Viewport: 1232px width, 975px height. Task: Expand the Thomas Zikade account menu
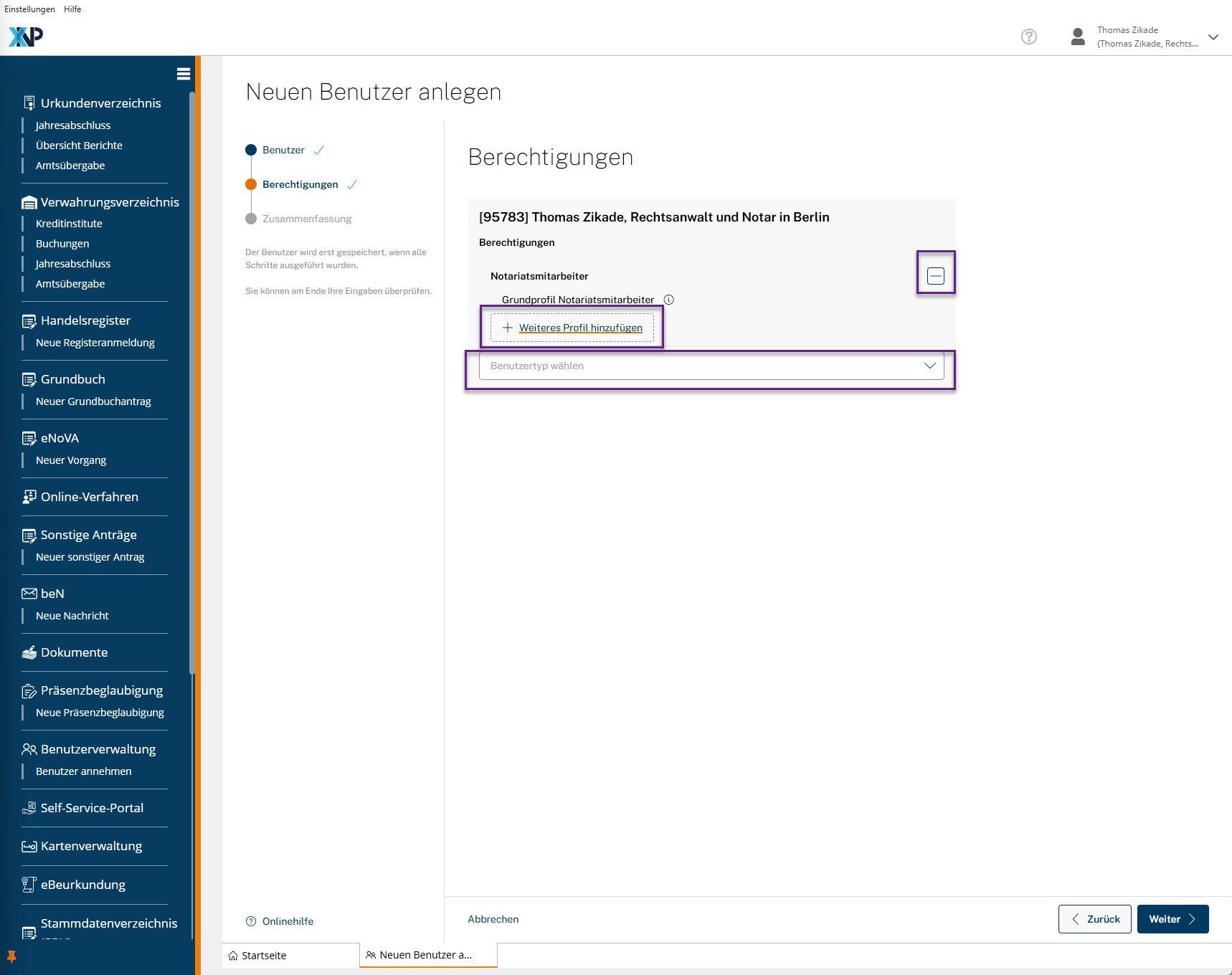coord(1213,37)
